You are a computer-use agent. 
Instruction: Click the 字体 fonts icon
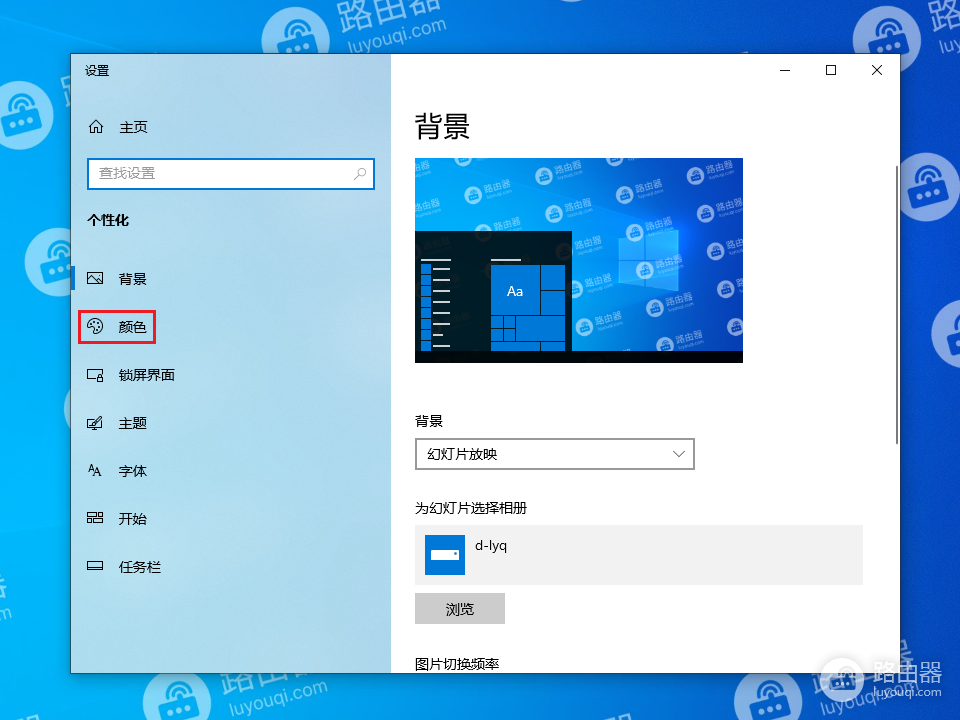pos(95,470)
